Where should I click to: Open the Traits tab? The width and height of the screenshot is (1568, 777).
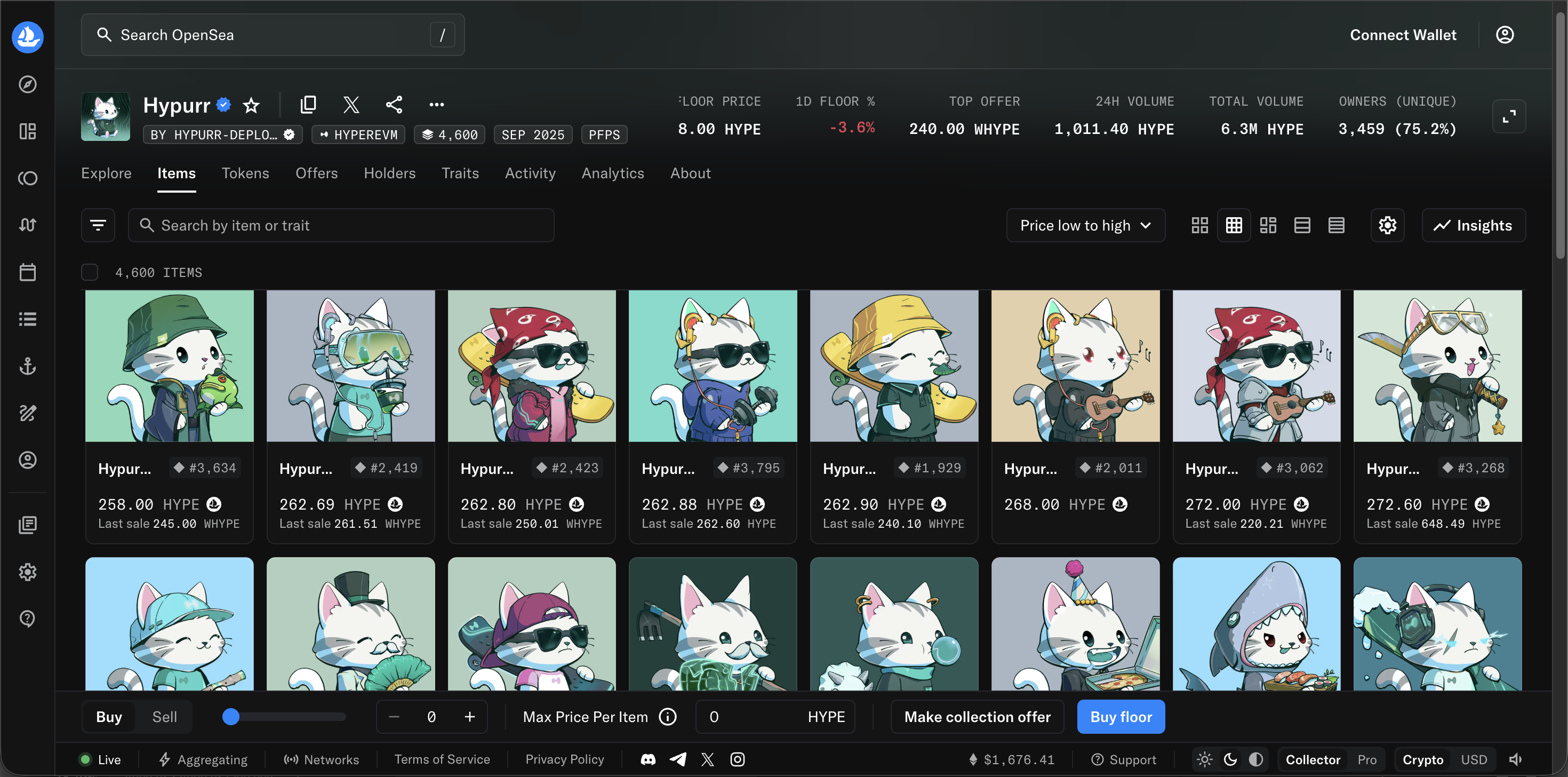pyautogui.click(x=460, y=173)
